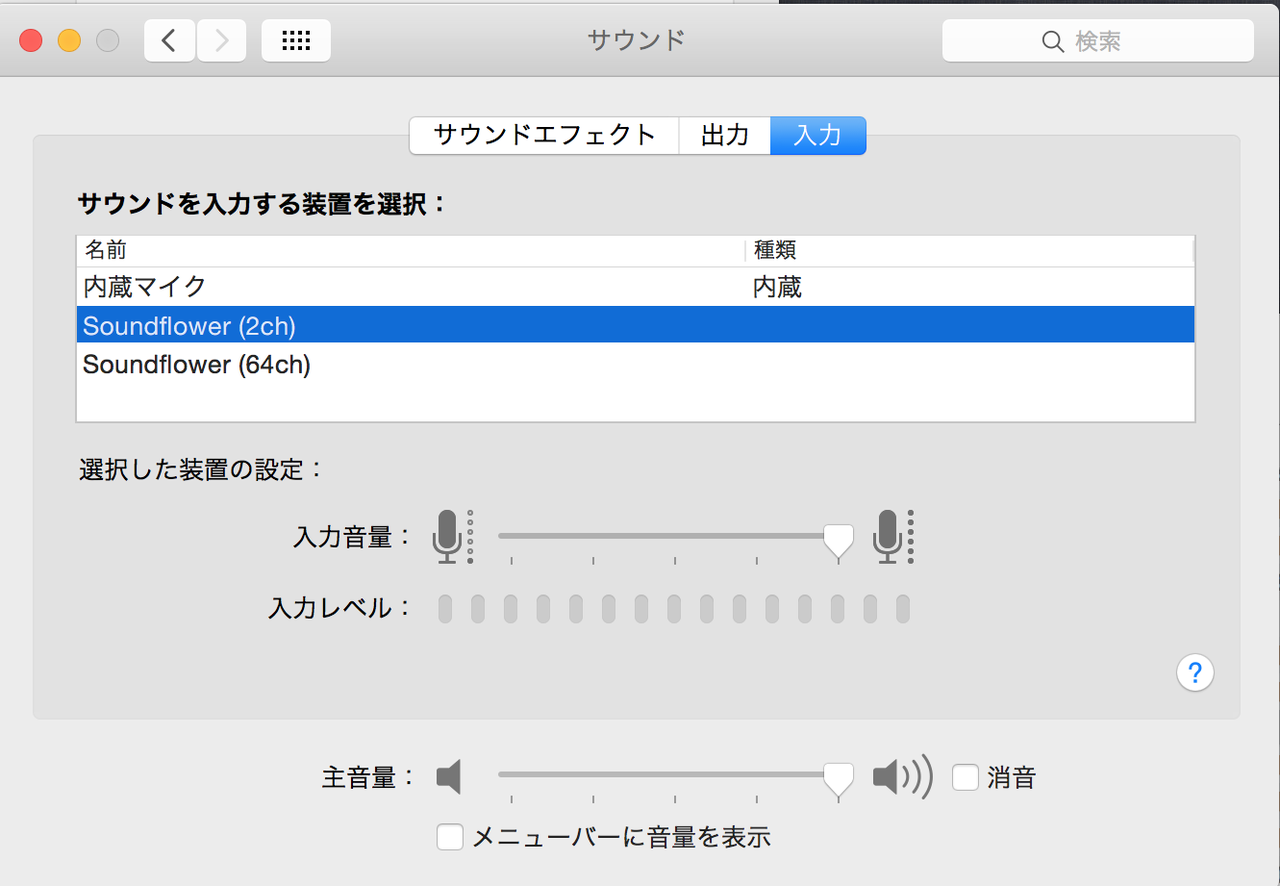Click the magnifier icon in the search field
The width and height of the screenshot is (1280, 886).
(x=1053, y=42)
